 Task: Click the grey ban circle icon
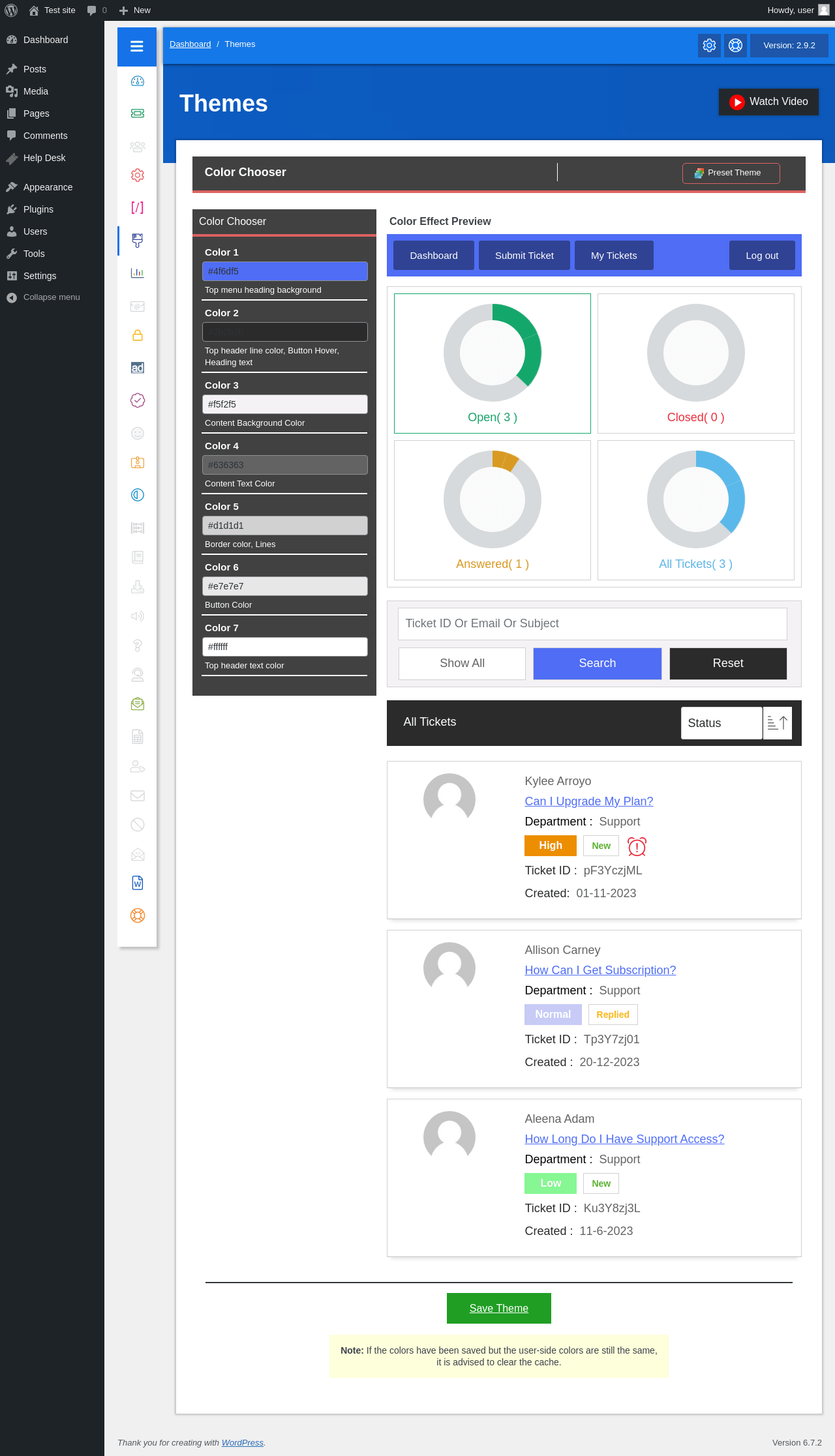pos(138,825)
